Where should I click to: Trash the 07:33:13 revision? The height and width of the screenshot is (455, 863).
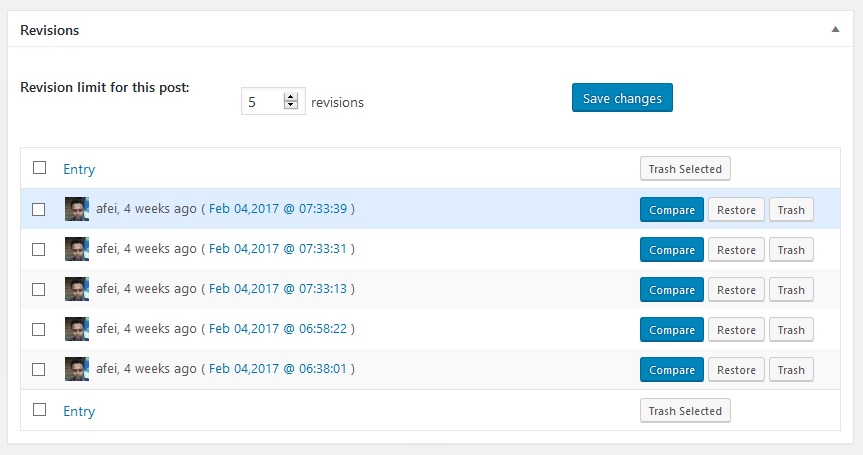point(791,290)
